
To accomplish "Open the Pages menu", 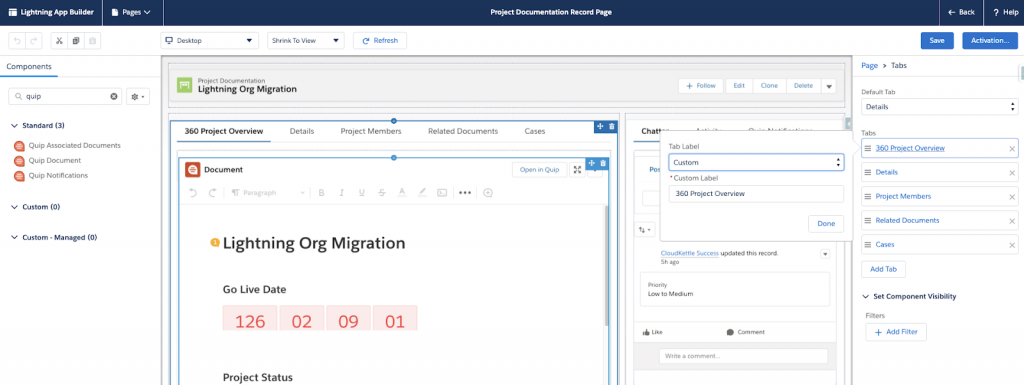I will click(131, 12).
